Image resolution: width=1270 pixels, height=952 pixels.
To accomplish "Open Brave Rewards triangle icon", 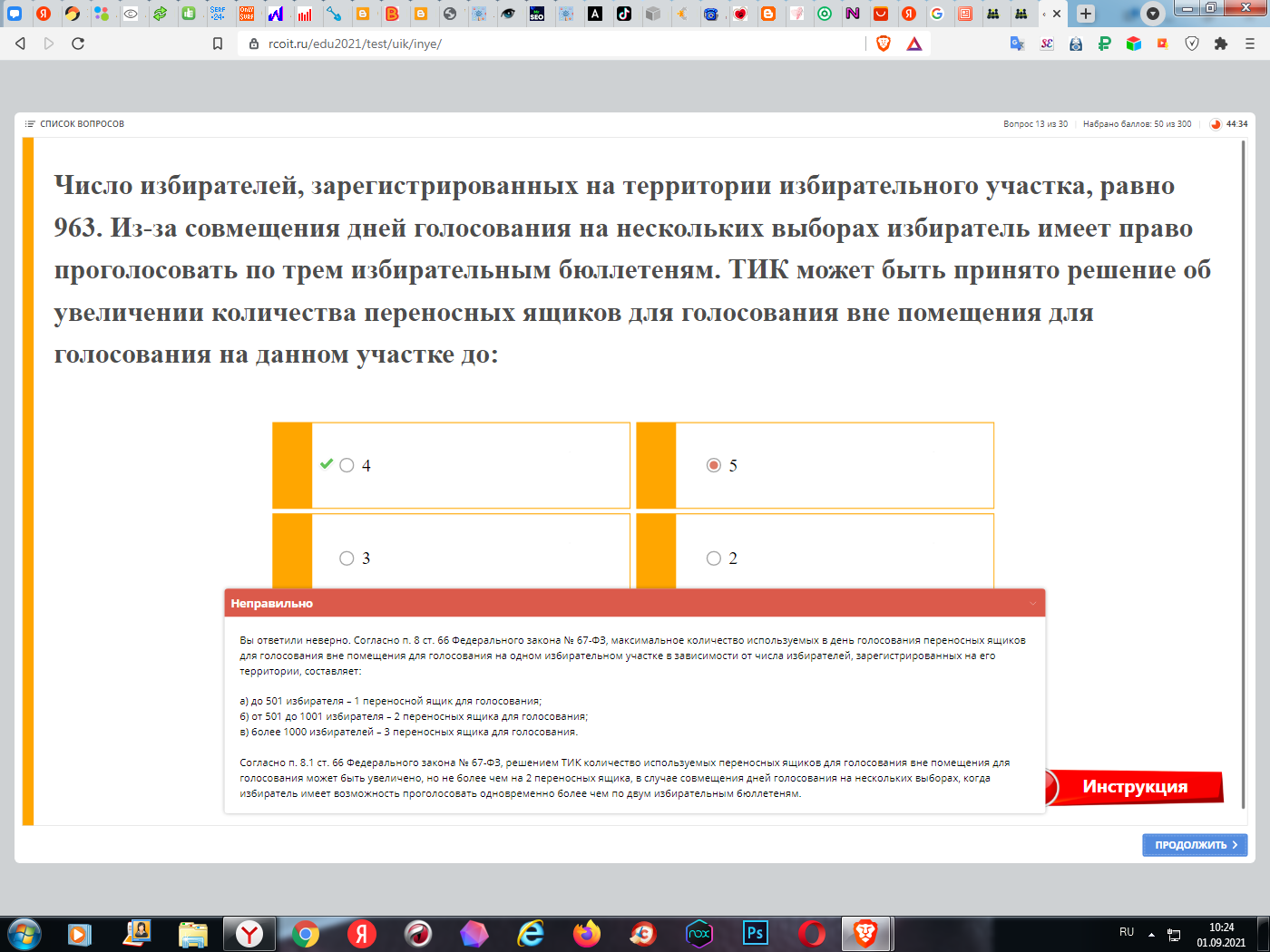I will [914, 44].
